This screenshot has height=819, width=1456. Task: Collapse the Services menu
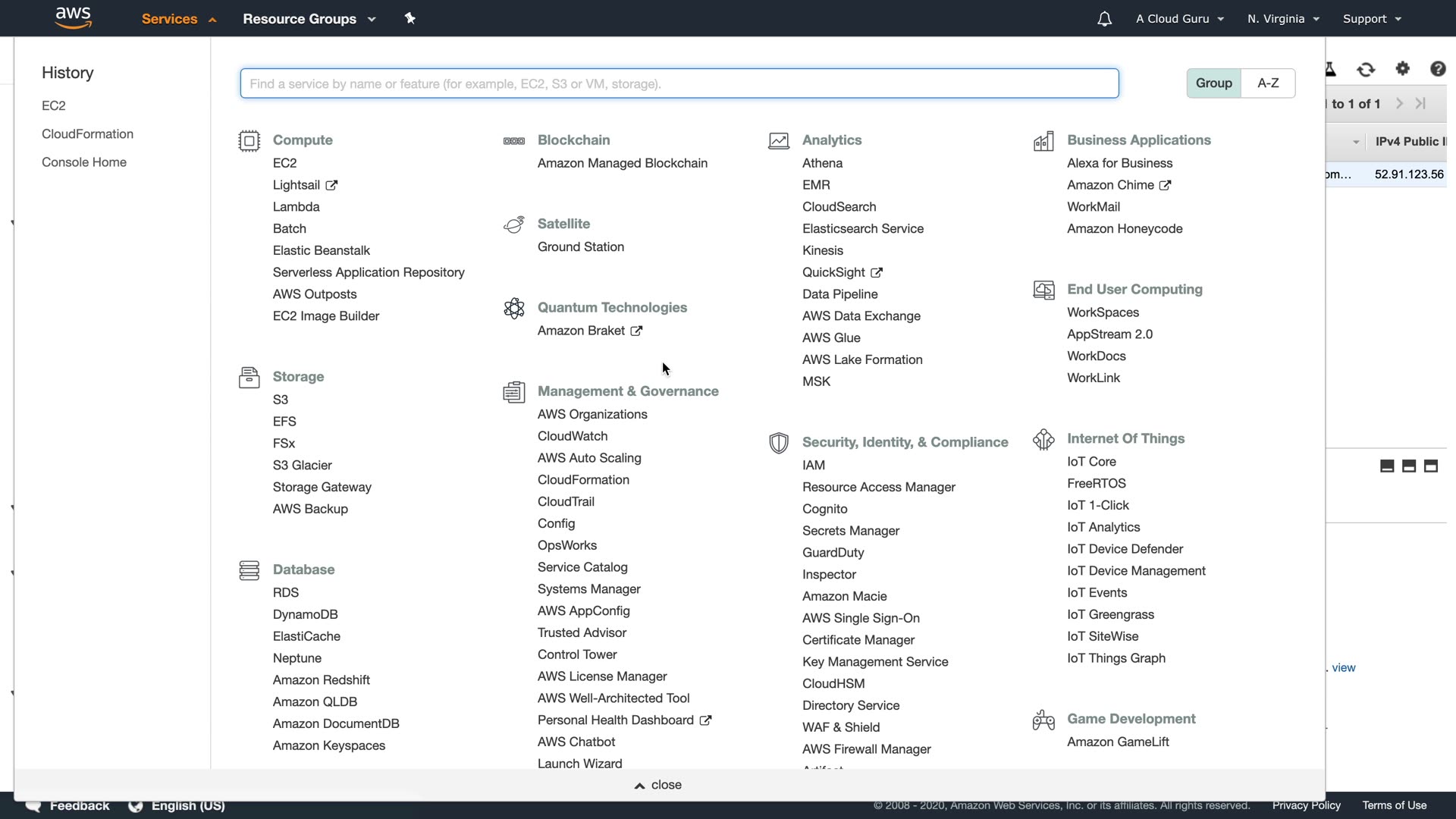click(x=178, y=19)
